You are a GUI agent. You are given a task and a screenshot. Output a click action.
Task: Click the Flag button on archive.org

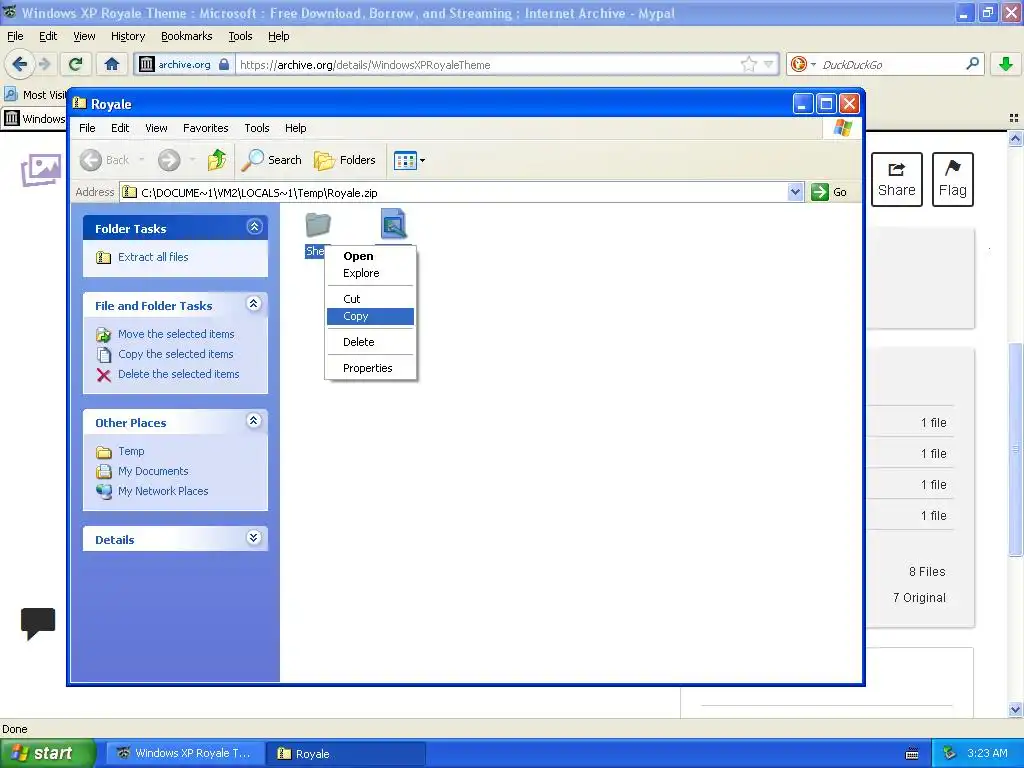click(953, 180)
